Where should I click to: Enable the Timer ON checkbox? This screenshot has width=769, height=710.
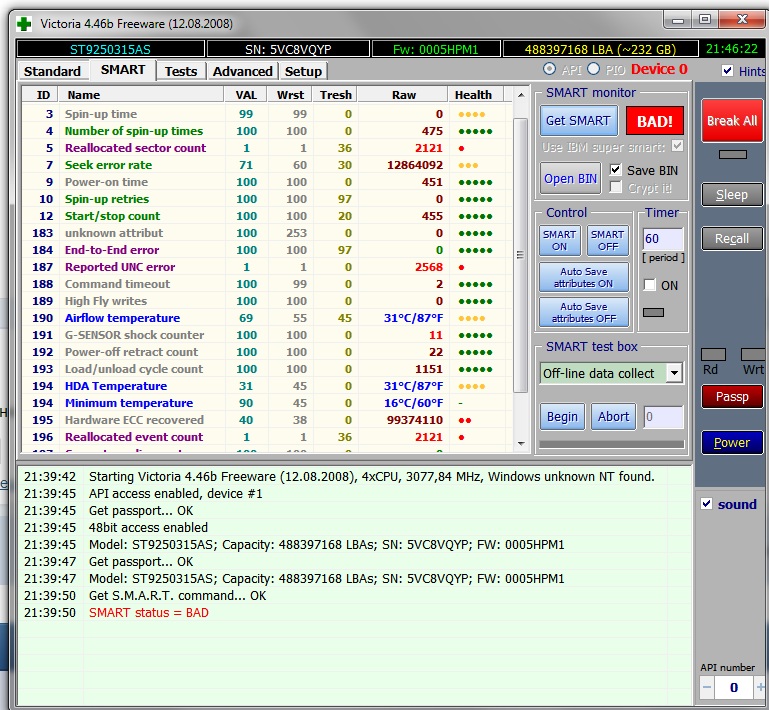[x=649, y=285]
